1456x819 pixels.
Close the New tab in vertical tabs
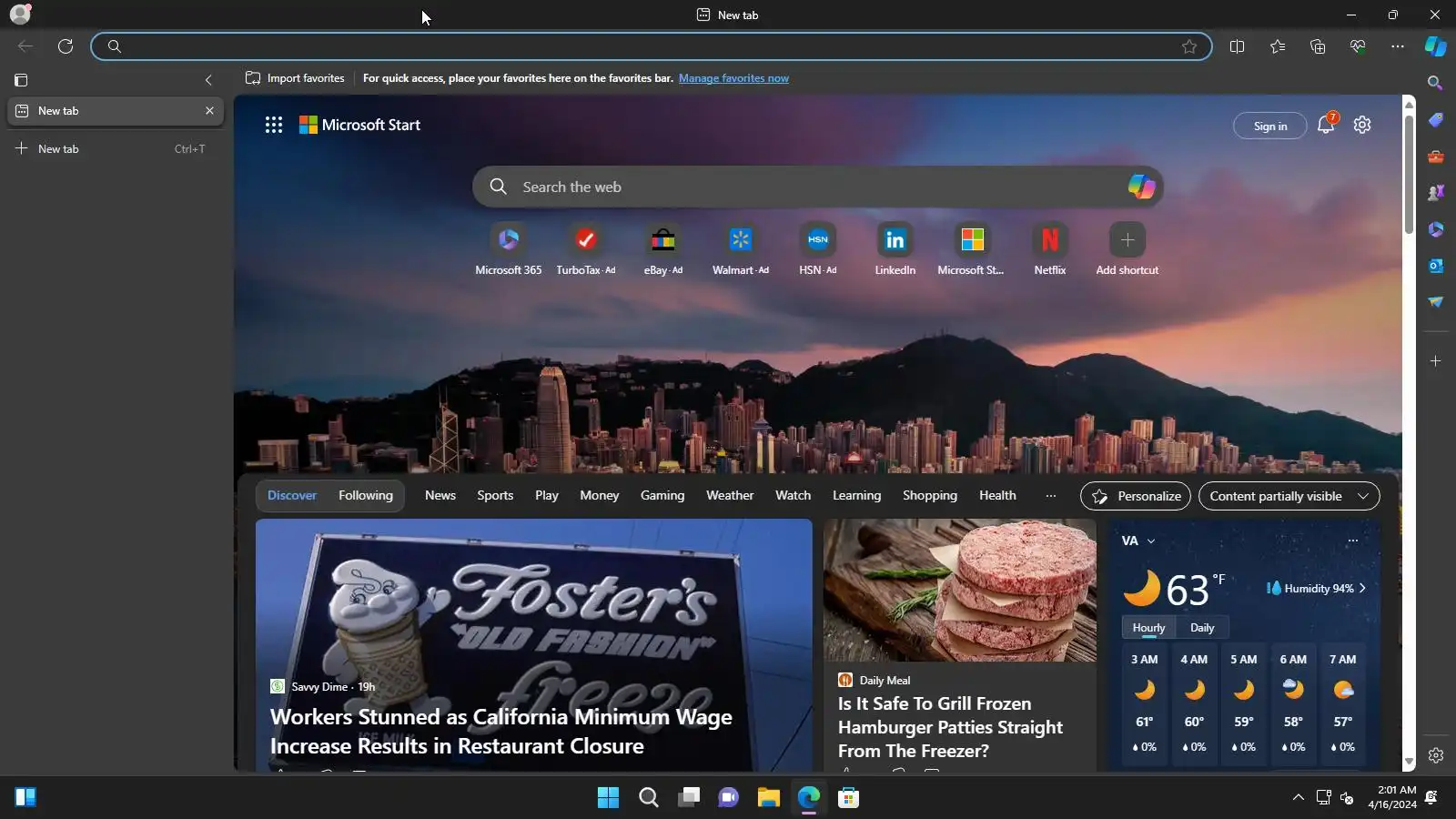pyautogui.click(x=209, y=111)
